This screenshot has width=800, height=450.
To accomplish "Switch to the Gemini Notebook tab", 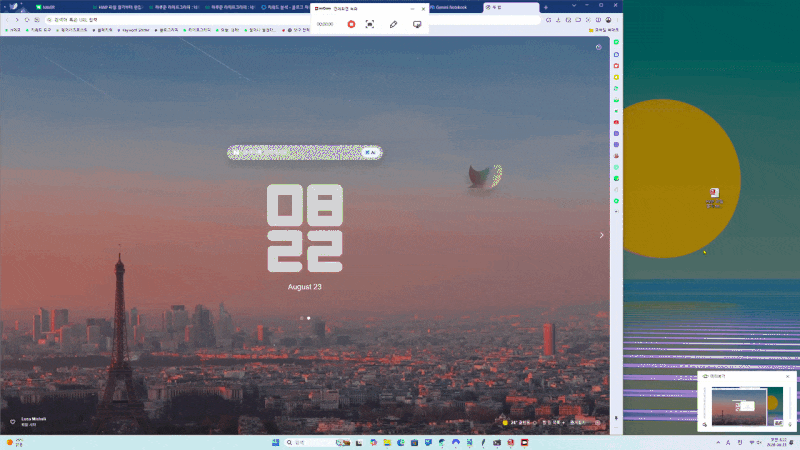I will [452, 7].
